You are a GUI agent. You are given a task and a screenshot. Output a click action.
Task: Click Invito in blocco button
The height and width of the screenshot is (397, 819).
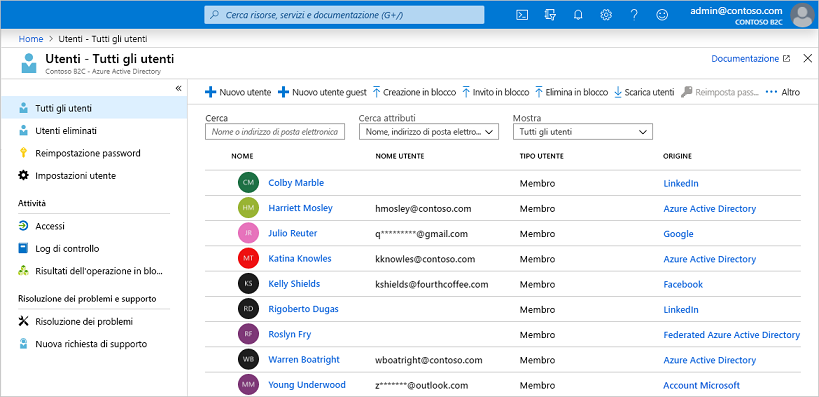(496, 92)
